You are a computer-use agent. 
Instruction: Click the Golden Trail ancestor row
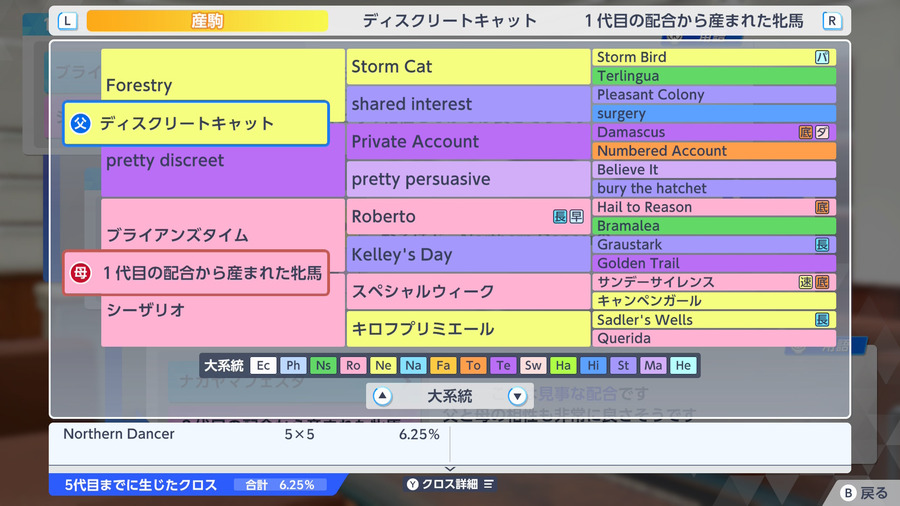(x=714, y=263)
